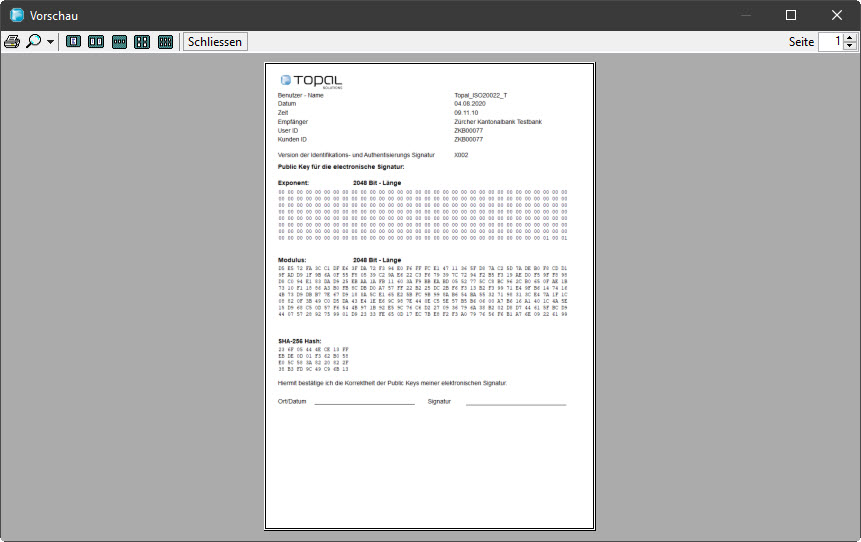Show two pages side by side
Screen dimensions: 861x542
pos(96,42)
